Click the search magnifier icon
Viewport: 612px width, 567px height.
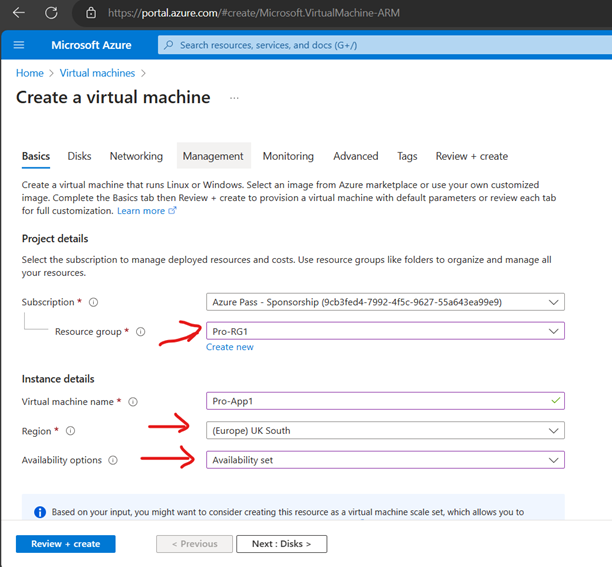169,45
